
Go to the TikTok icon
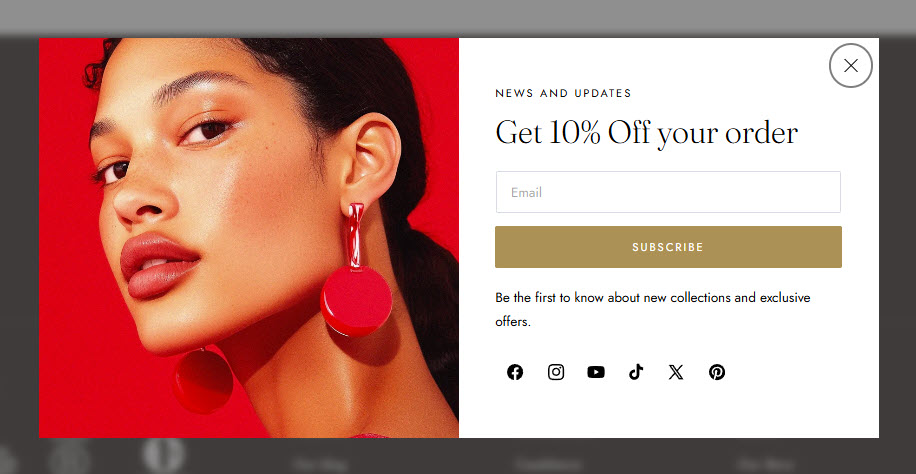[636, 372]
